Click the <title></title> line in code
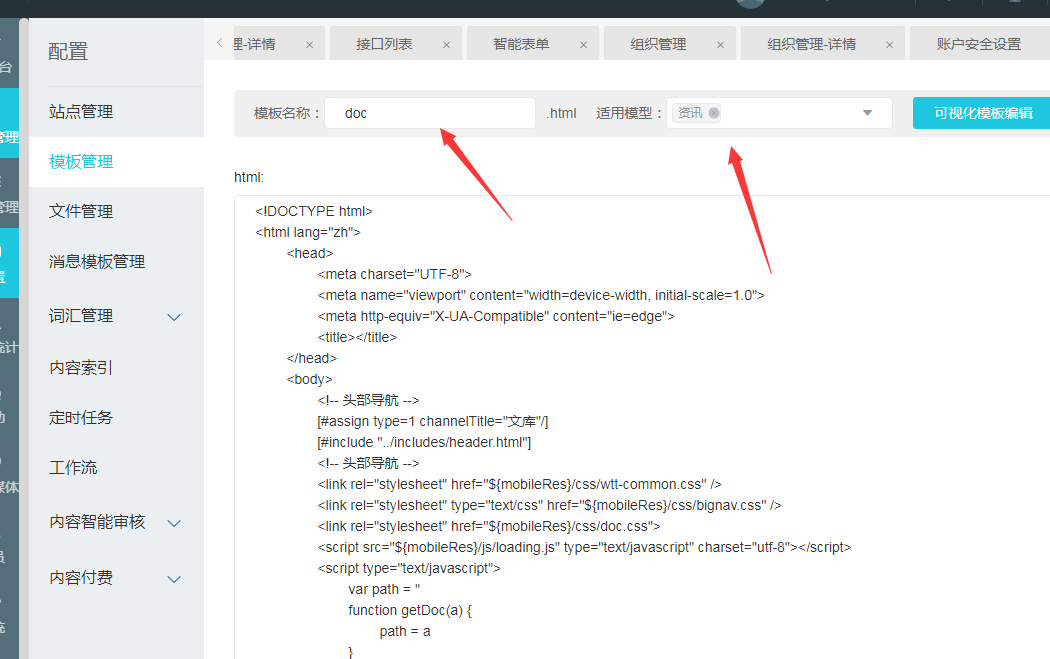The height and width of the screenshot is (659, 1050). pos(357,337)
